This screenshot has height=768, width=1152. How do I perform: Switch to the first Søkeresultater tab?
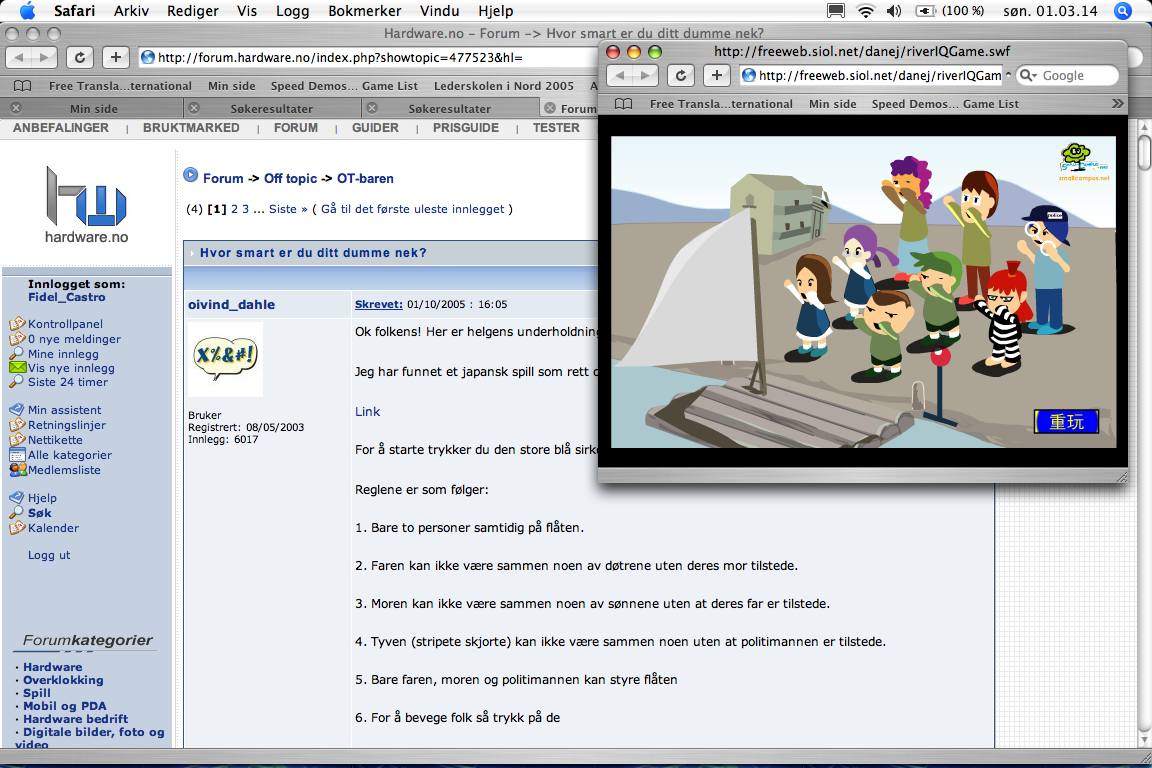271,108
